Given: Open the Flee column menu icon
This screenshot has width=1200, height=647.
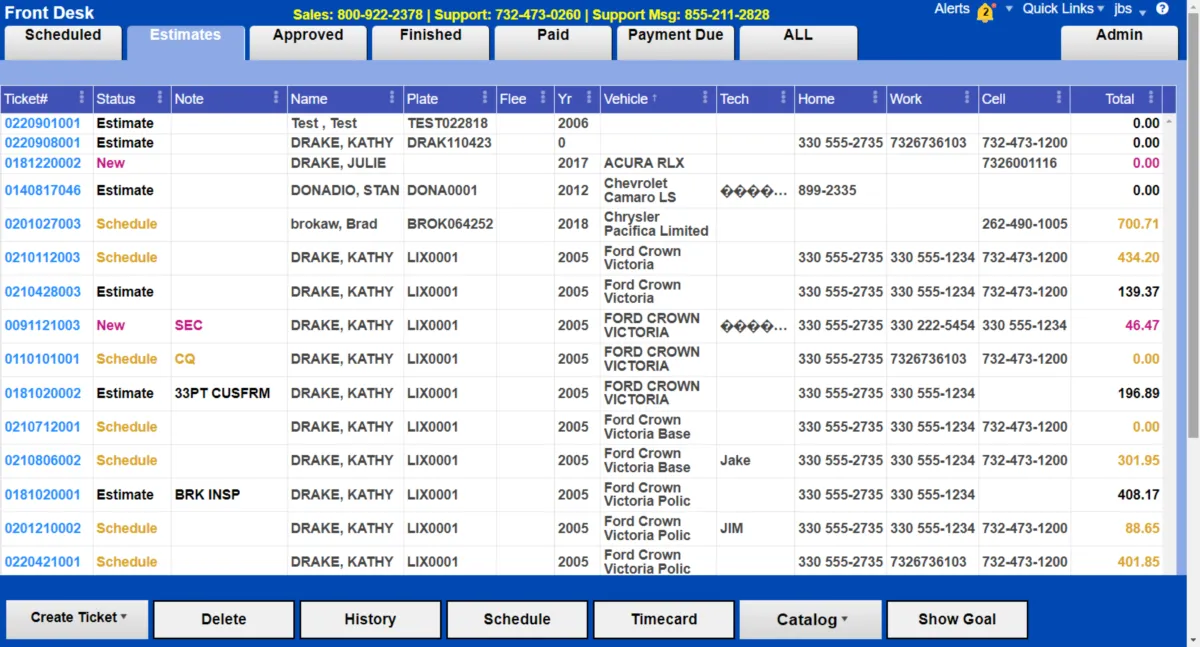Looking at the screenshot, I should [543, 98].
